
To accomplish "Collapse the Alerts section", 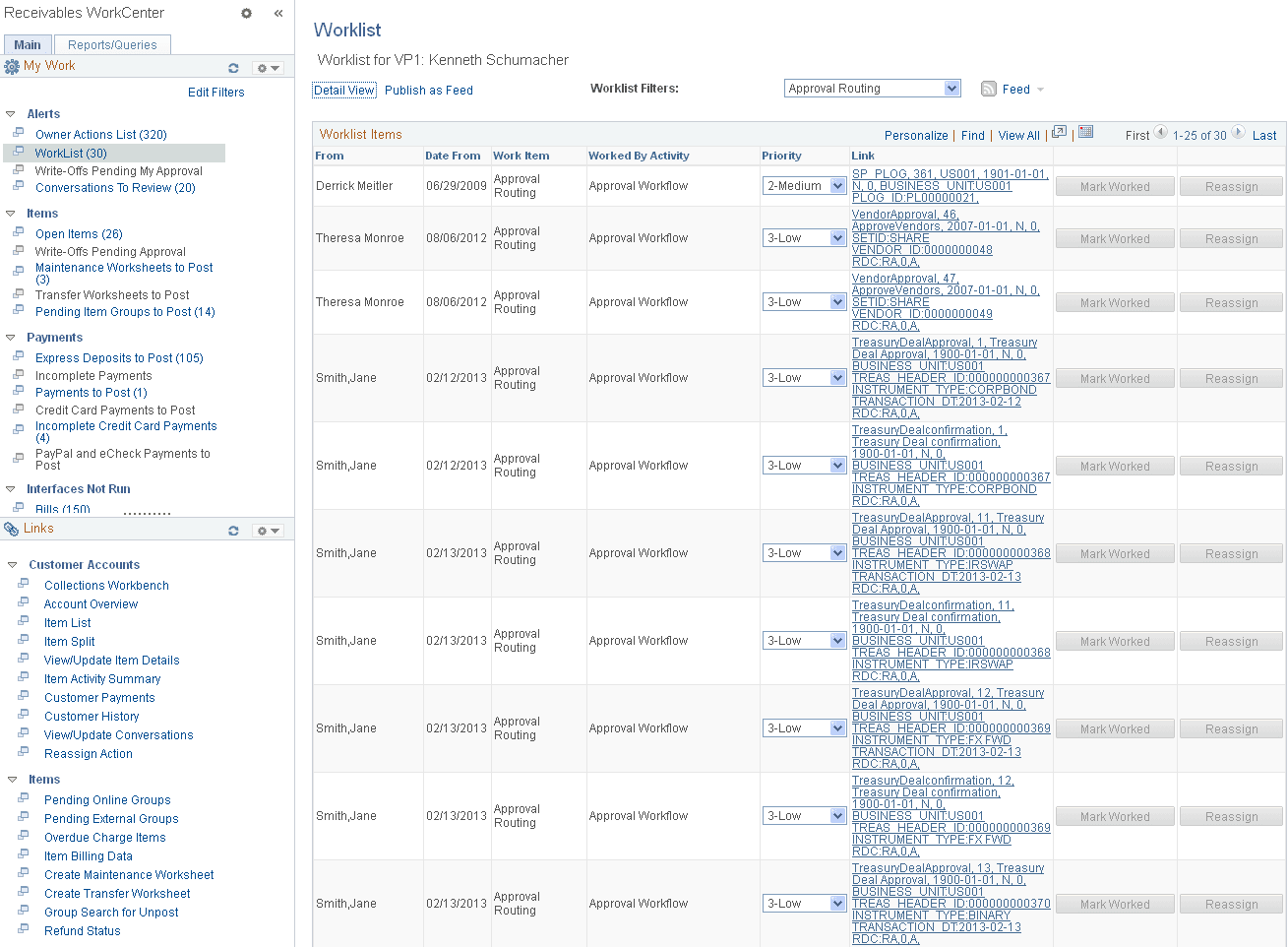I will tap(10, 114).
